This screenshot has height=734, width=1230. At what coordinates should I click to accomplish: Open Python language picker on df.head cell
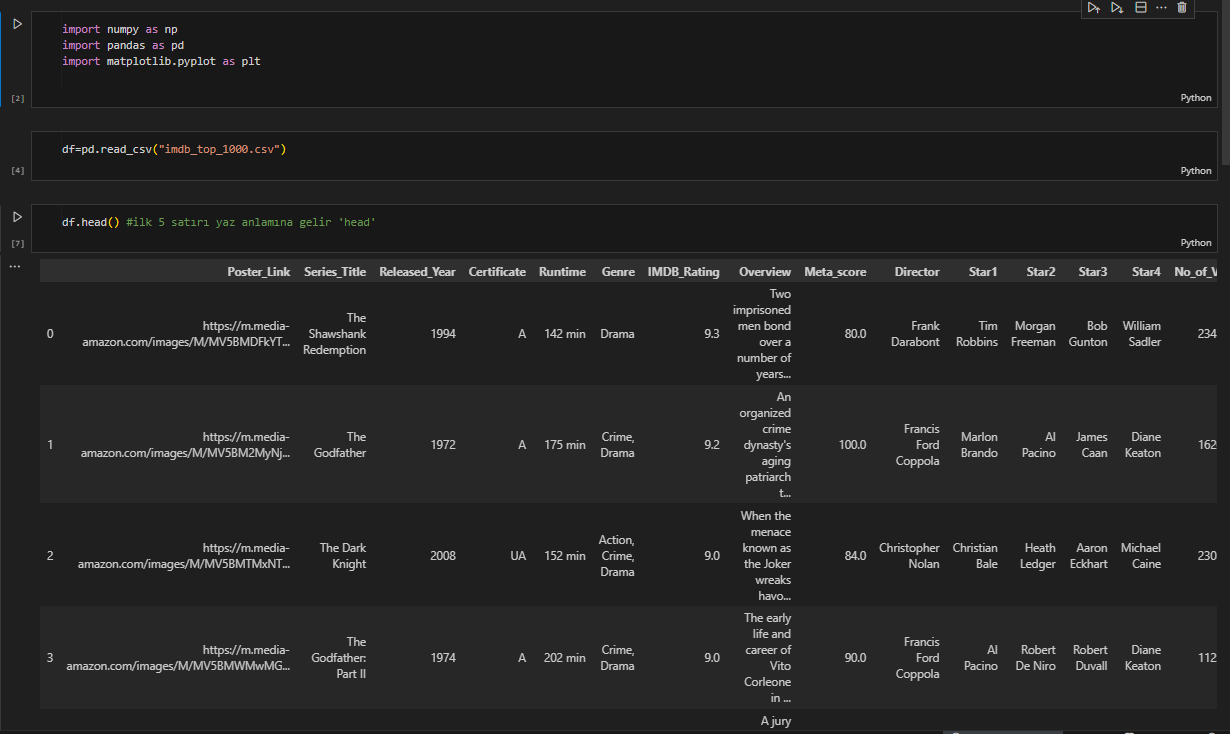[1195, 243]
